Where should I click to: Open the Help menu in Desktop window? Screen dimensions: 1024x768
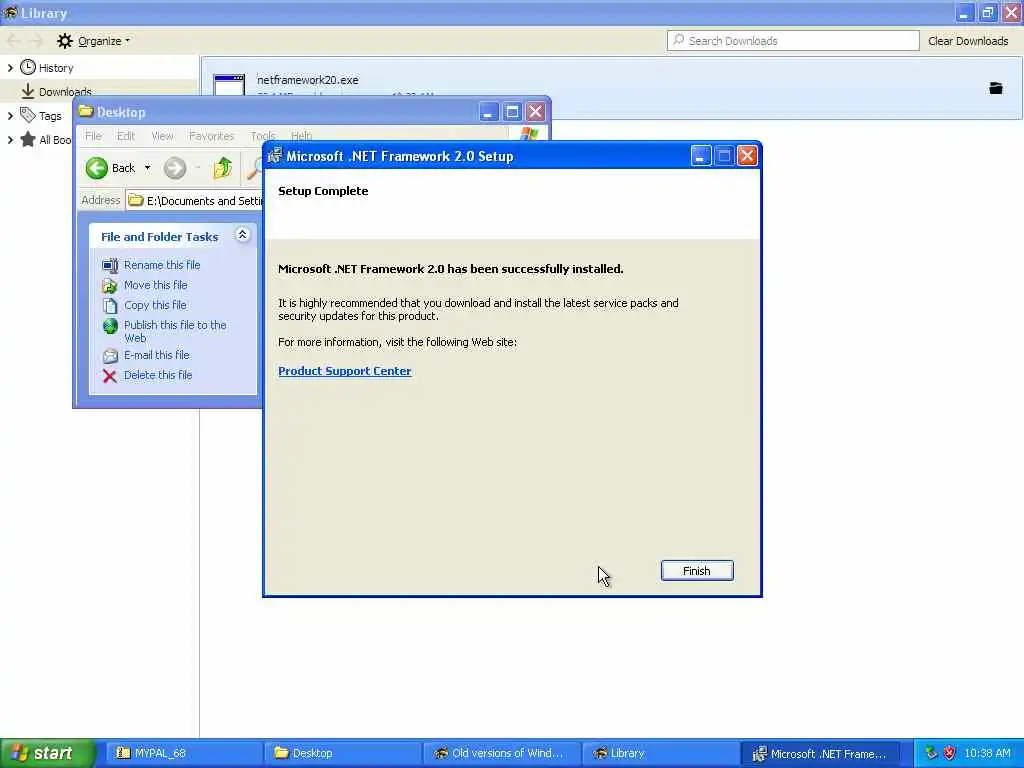coord(301,136)
